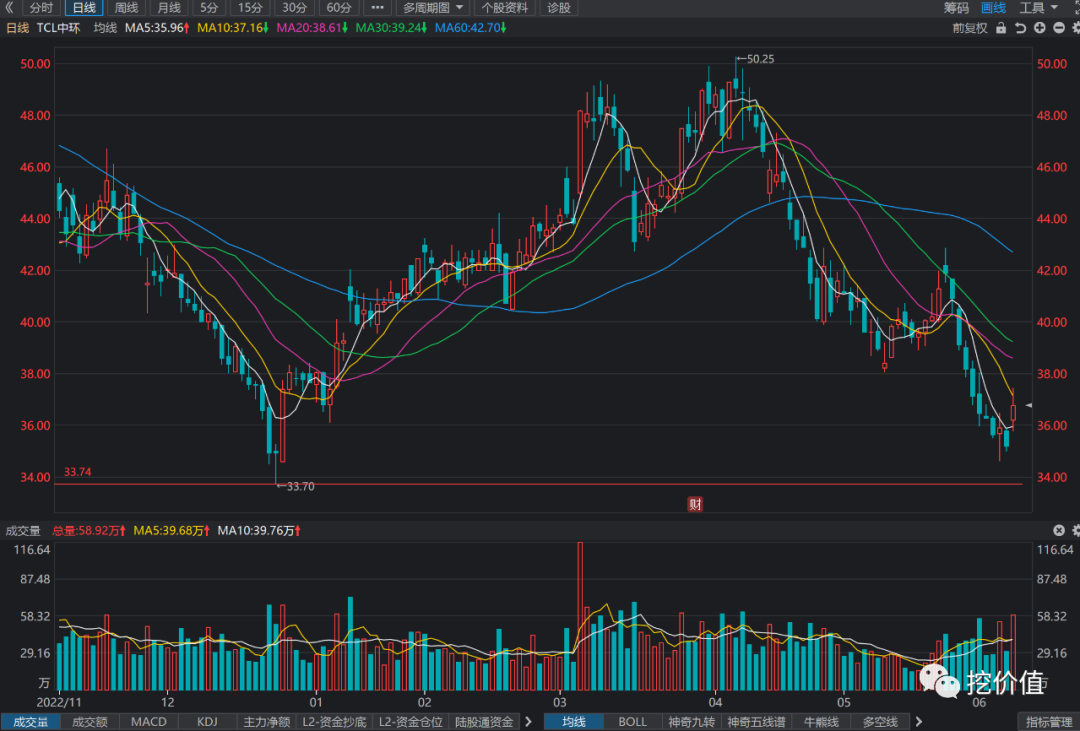The width and height of the screenshot is (1080, 731).
Task: Switch to the BOLL main indicator
Action: (632, 722)
